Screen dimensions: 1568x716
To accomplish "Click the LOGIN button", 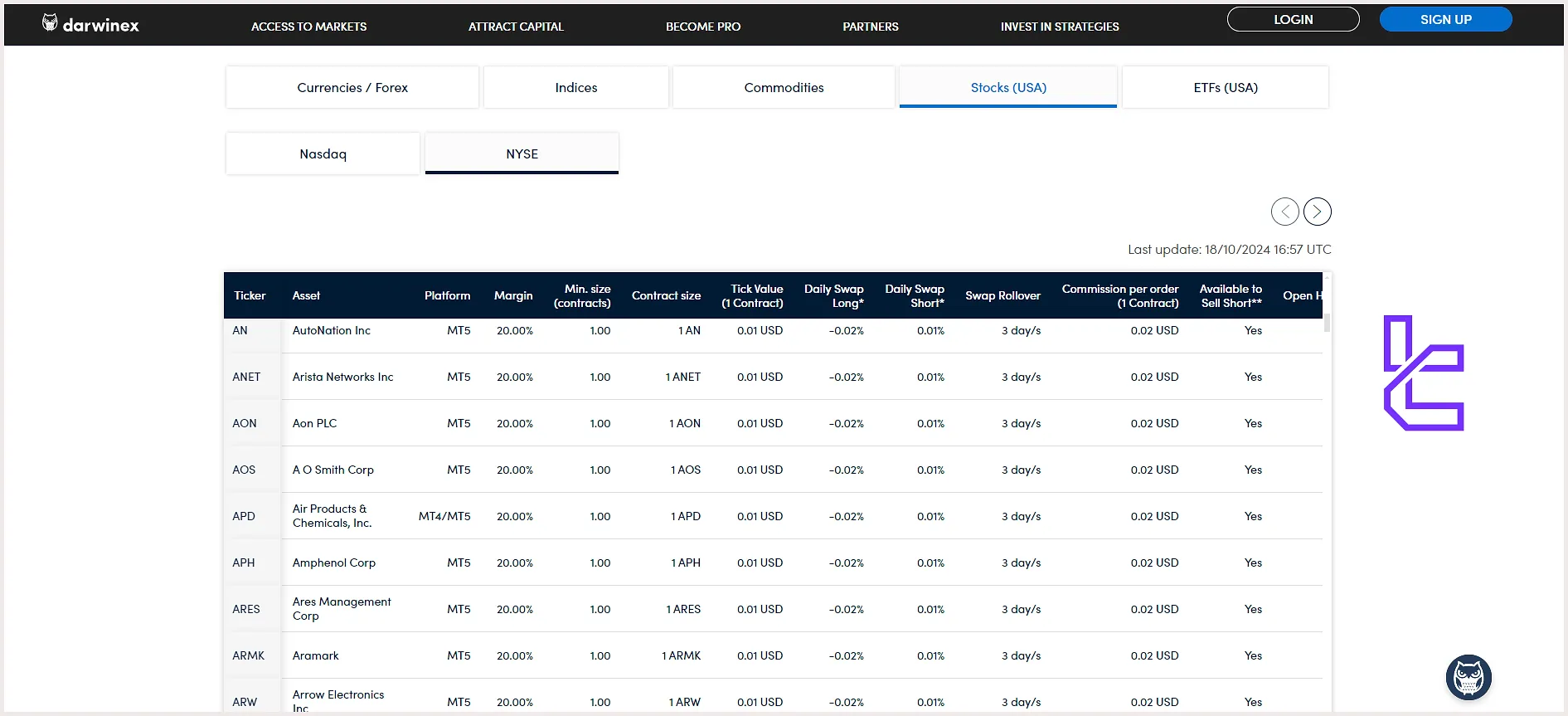I will tap(1293, 19).
